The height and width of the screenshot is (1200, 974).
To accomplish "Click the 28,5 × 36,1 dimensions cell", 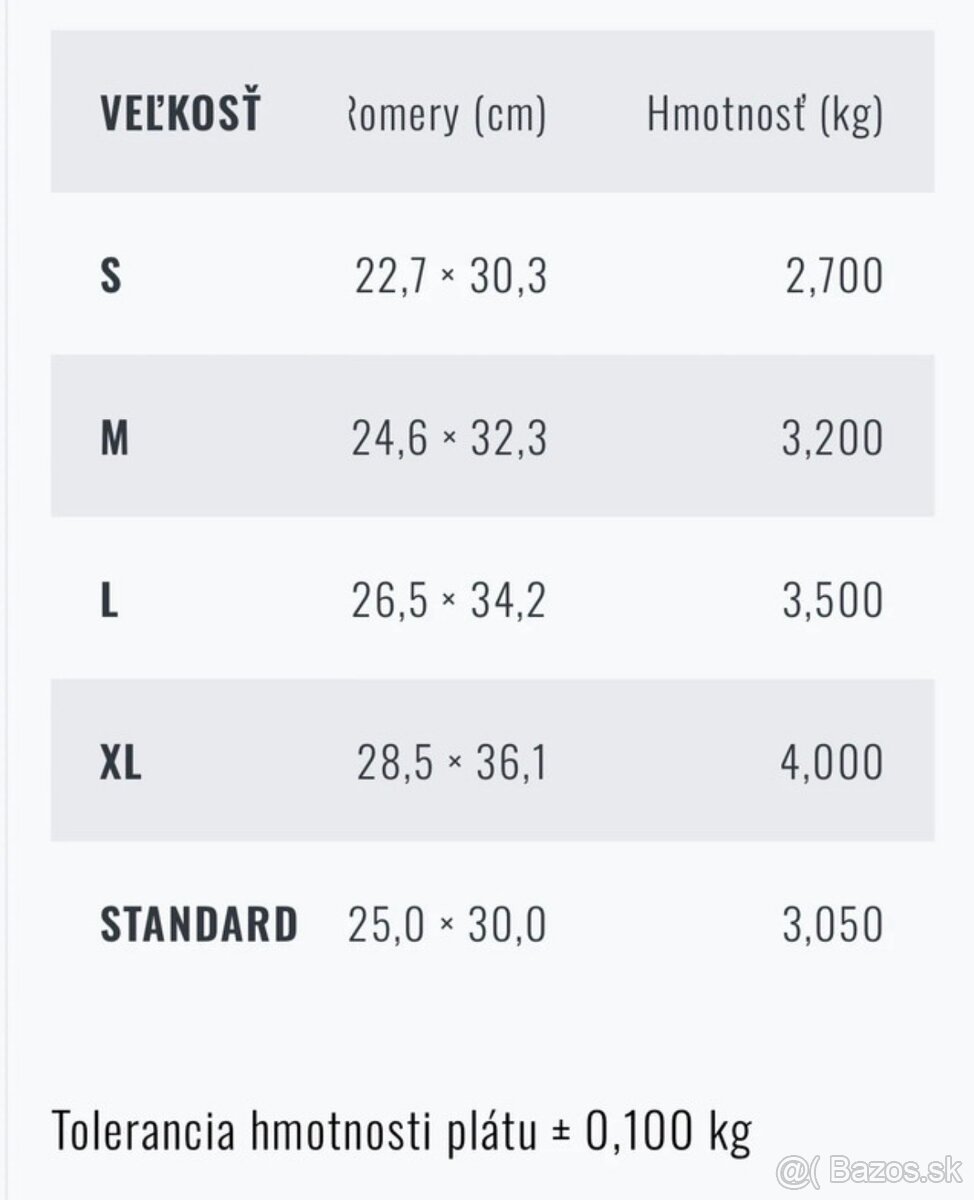I will click(x=452, y=762).
